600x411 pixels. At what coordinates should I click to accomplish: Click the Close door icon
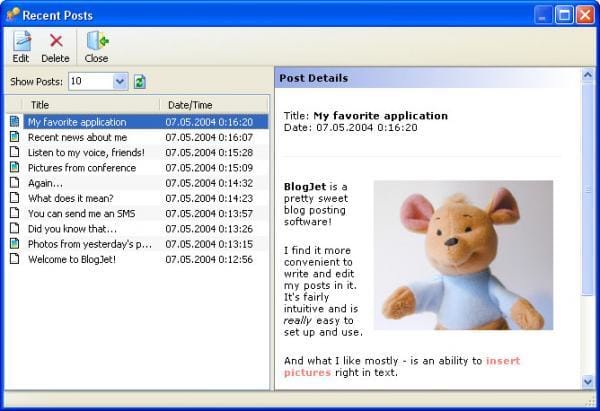97,41
